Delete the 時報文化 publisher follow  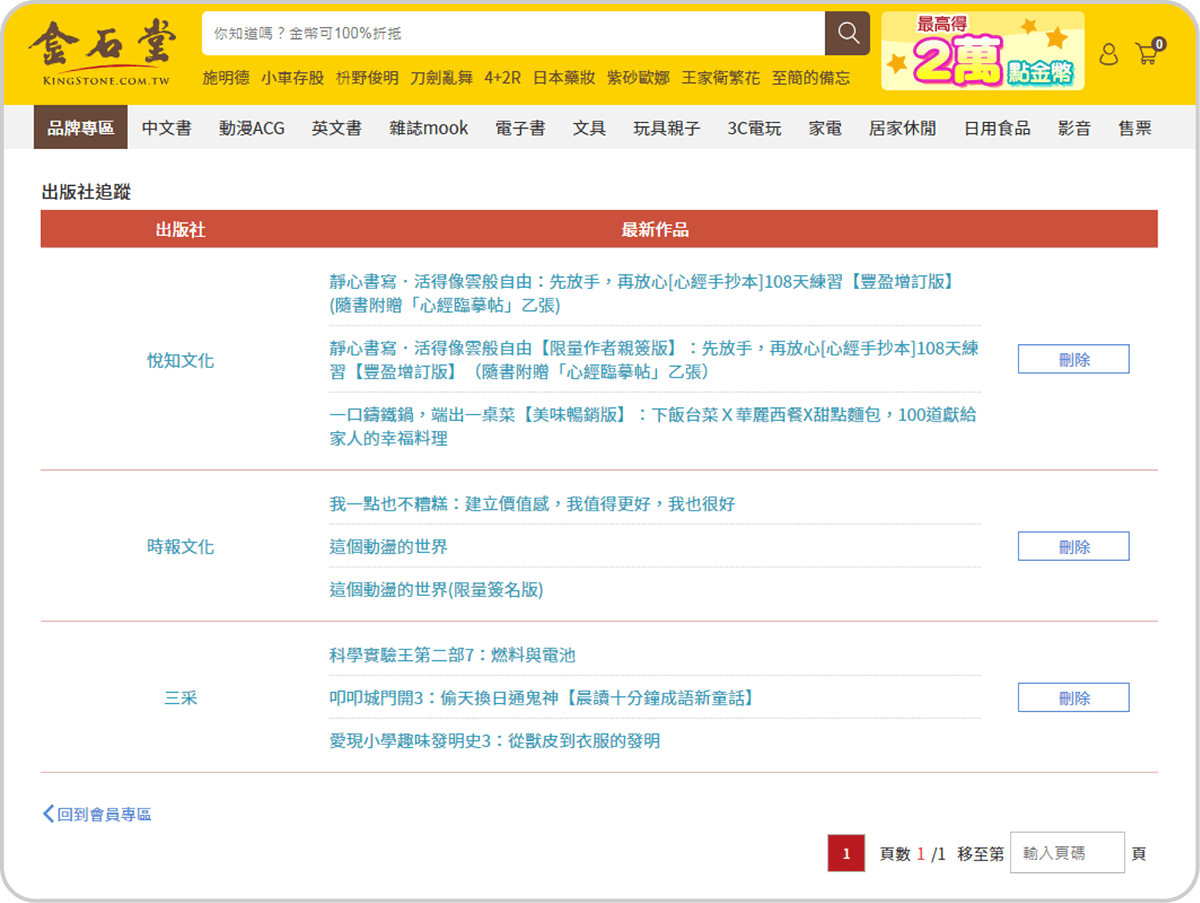[1073, 546]
